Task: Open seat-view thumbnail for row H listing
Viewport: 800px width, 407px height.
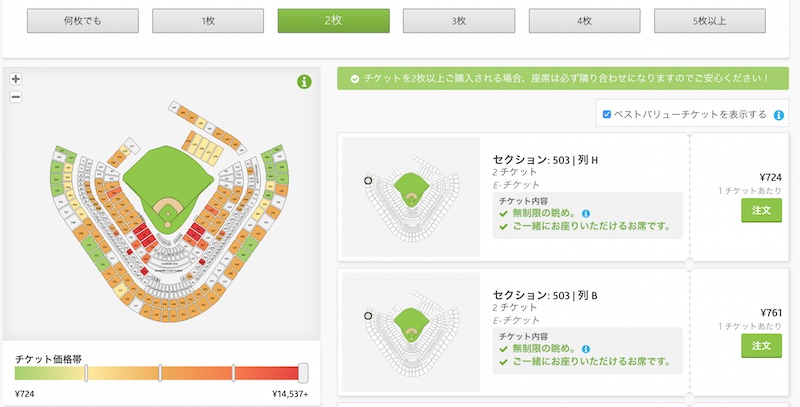Action: [411, 197]
